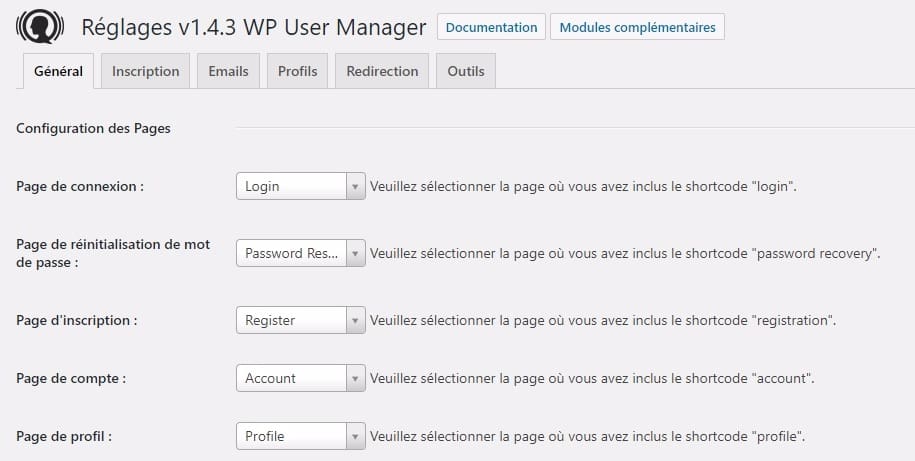915x461 pixels.
Task: Click the description mentioning shortcode "login"
Action: (583, 187)
